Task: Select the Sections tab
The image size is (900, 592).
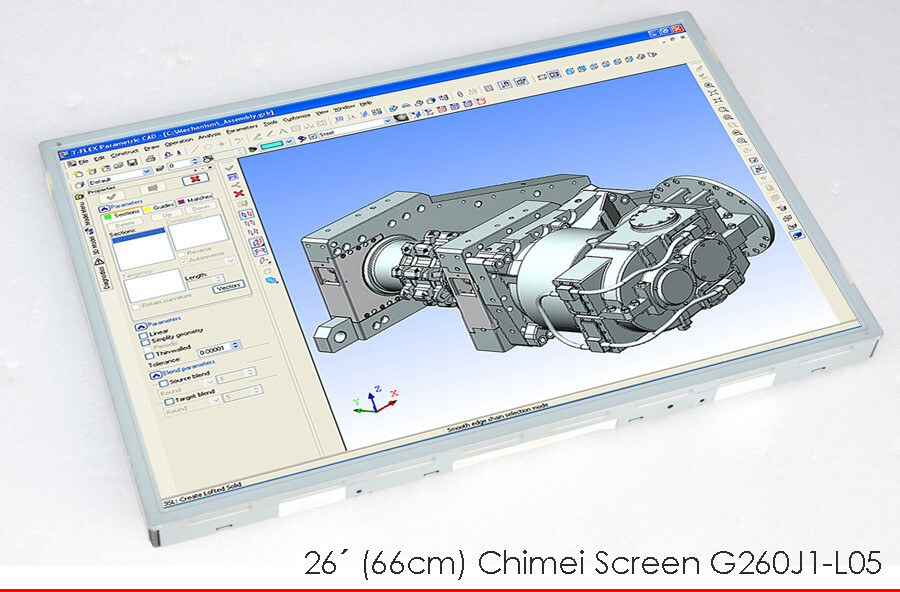Action: [122, 215]
